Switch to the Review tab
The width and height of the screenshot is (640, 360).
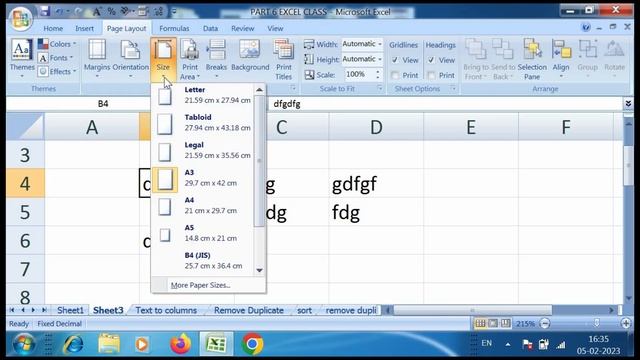coord(242,28)
